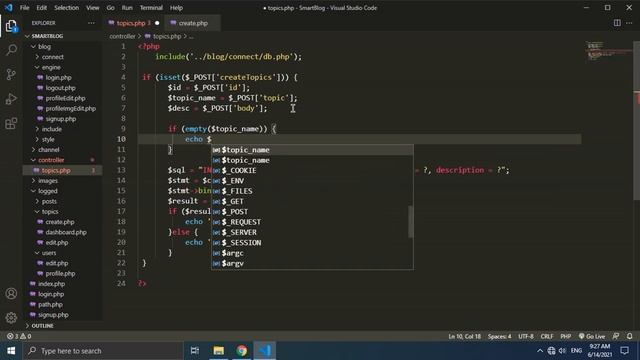Select $_SESSION from autocomplete list
The image size is (640, 360).
tap(312, 242)
